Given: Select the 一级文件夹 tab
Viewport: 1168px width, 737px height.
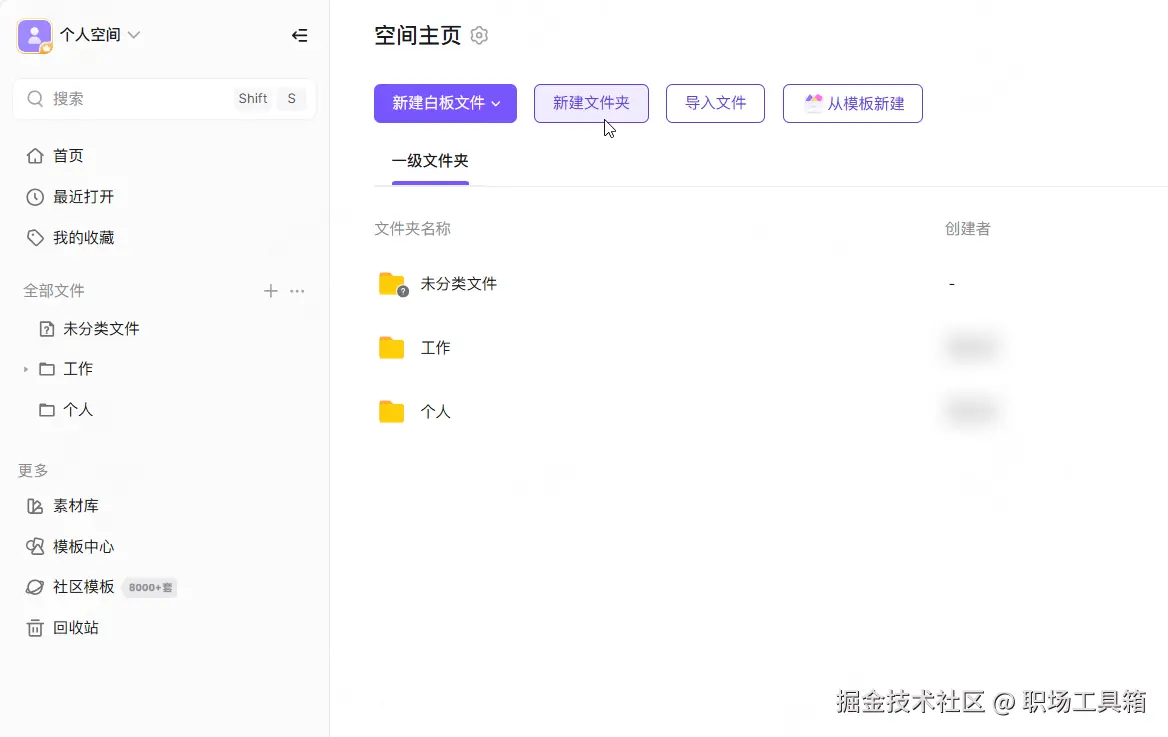Looking at the screenshot, I should 430,161.
